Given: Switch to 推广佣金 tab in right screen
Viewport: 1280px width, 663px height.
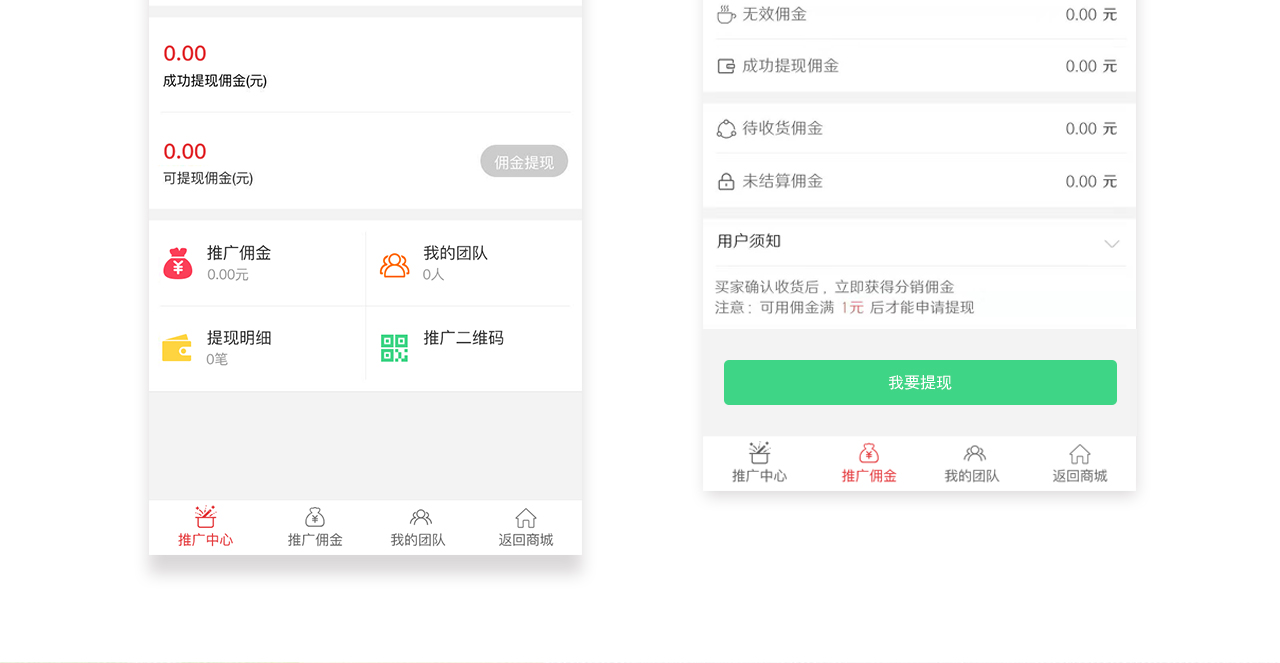Looking at the screenshot, I should (869, 464).
